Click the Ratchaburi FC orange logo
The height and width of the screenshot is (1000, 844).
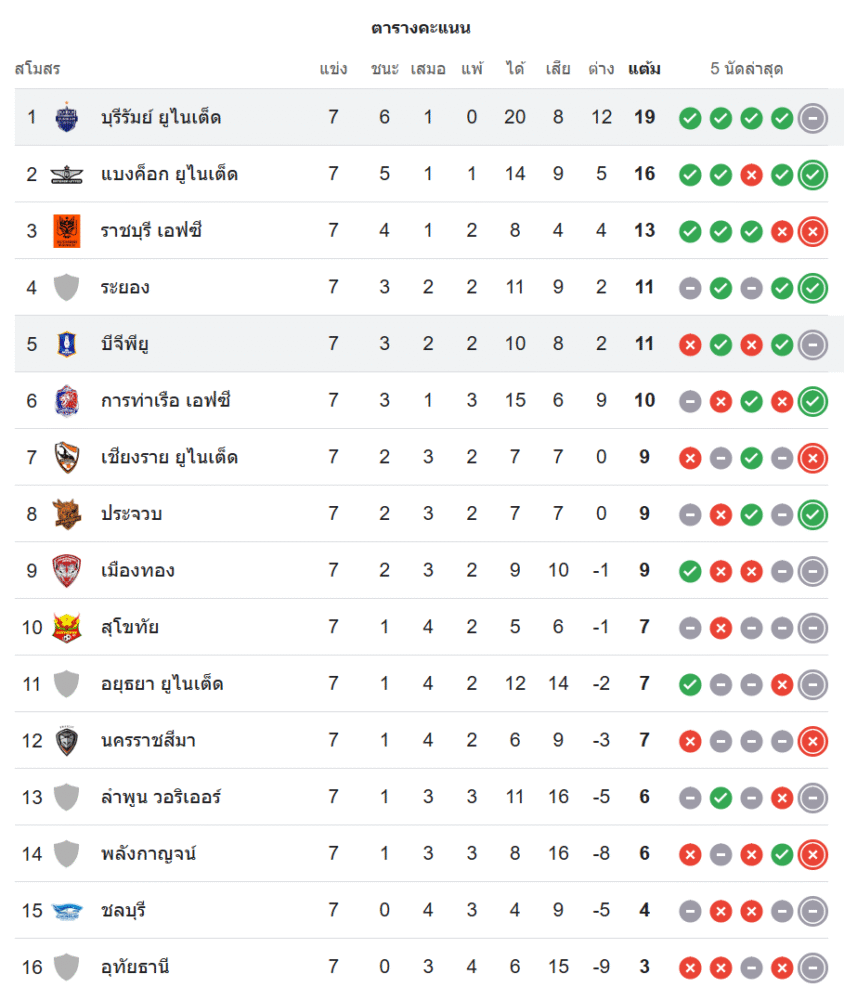pyautogui.click(x=66, y=231)
